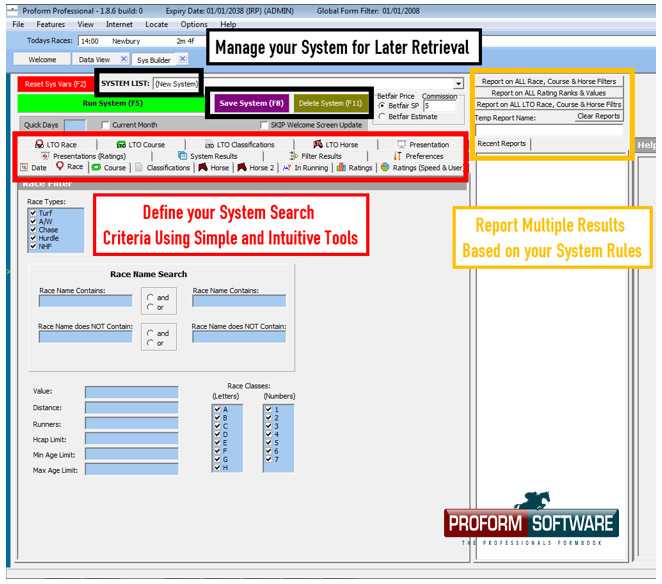Click the Course tab green icon
The width and height of the screenshot is (662, 584).
(96, 167)
